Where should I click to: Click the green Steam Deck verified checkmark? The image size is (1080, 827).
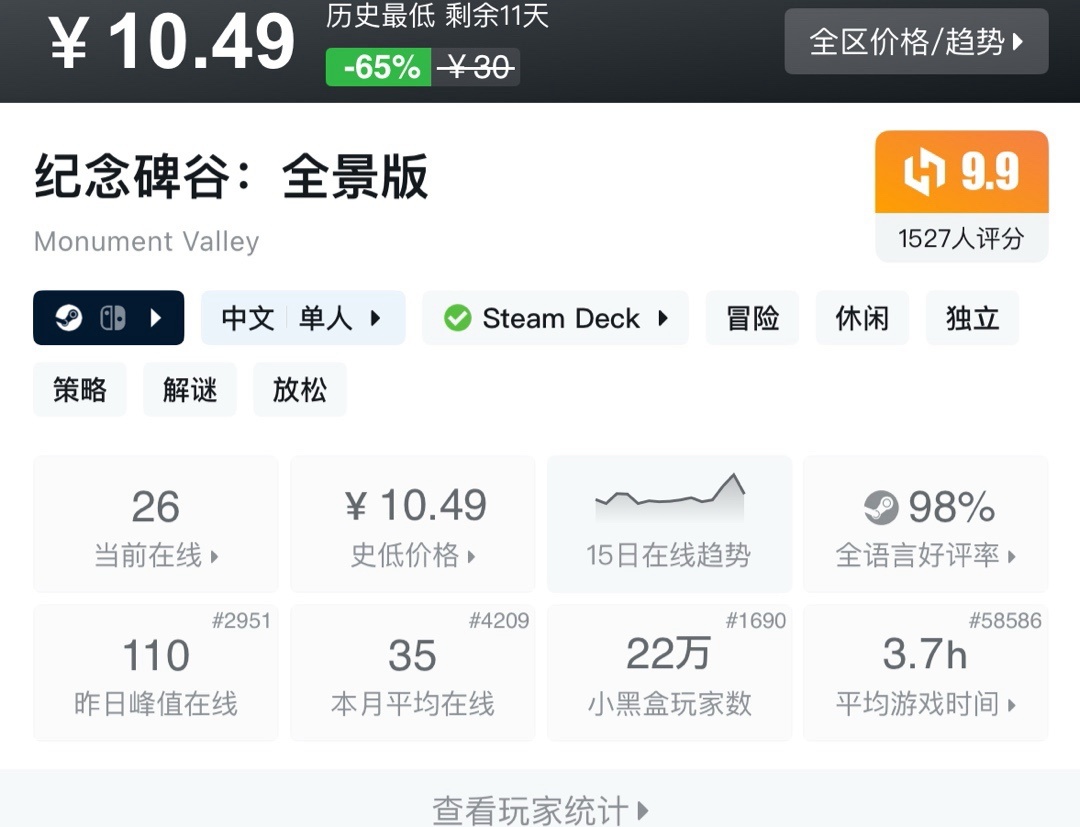point(457,318)
